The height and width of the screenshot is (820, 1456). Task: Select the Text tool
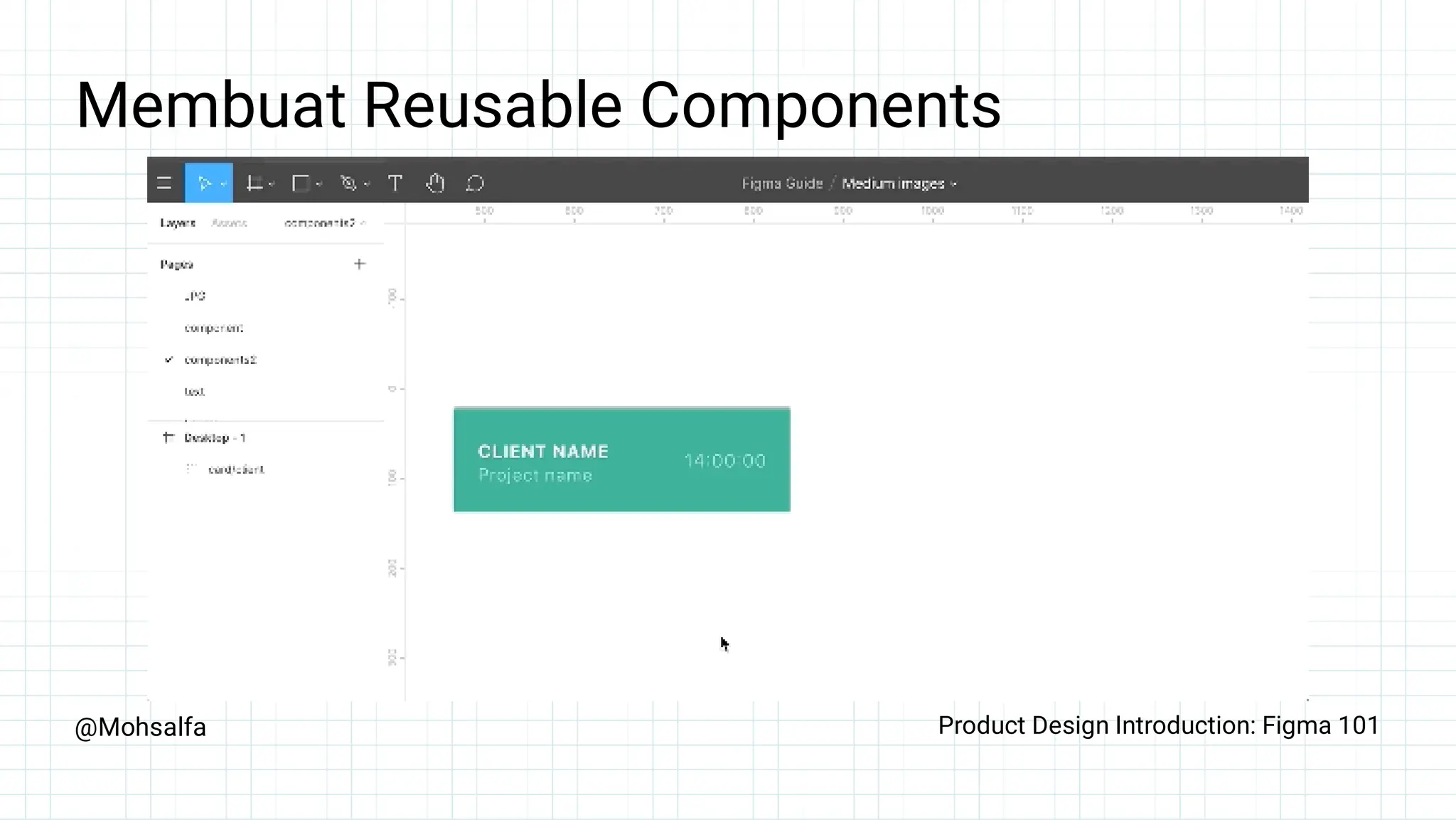click(395, 183)
